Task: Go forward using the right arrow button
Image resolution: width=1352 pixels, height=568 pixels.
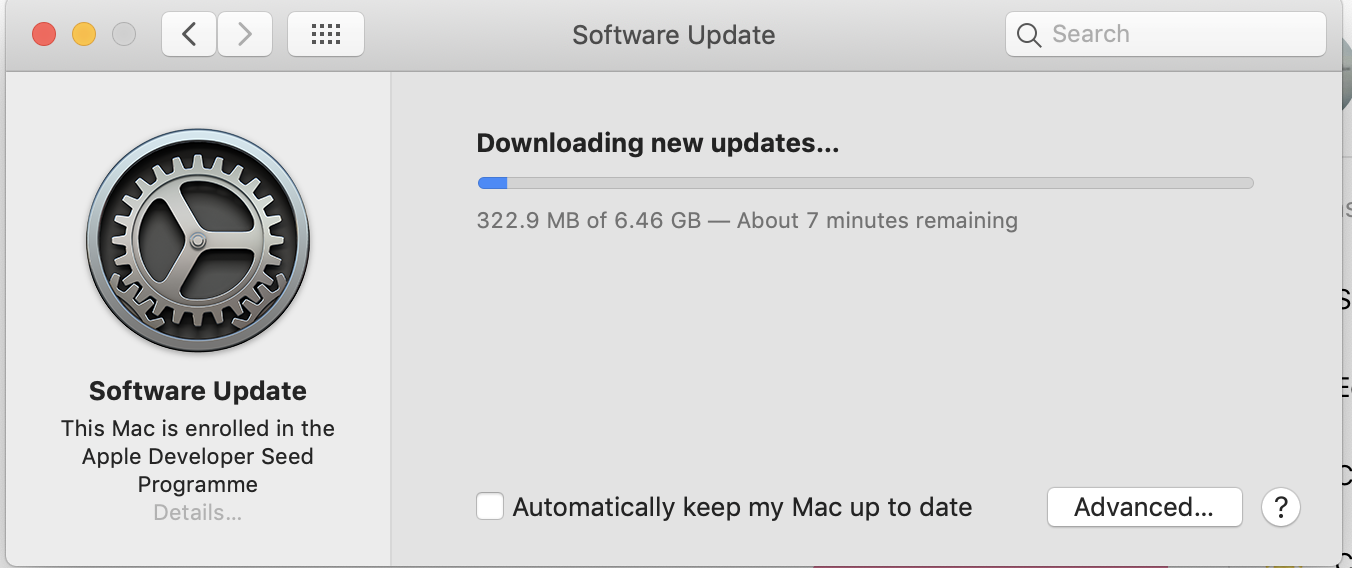Action: click(246, 35)
